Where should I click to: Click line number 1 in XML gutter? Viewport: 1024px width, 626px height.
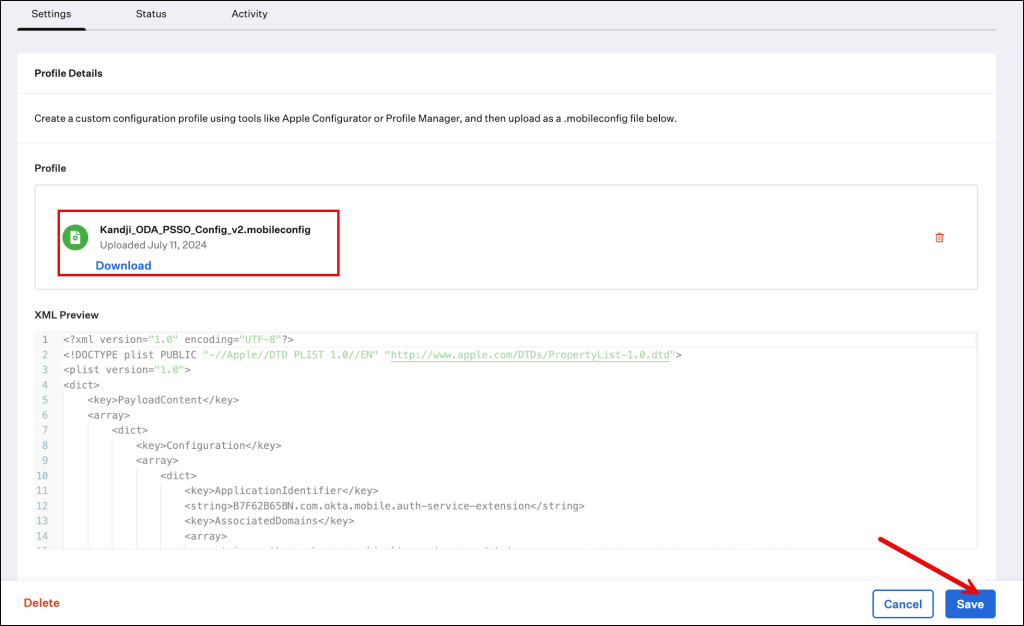click(x=45, y=340)
